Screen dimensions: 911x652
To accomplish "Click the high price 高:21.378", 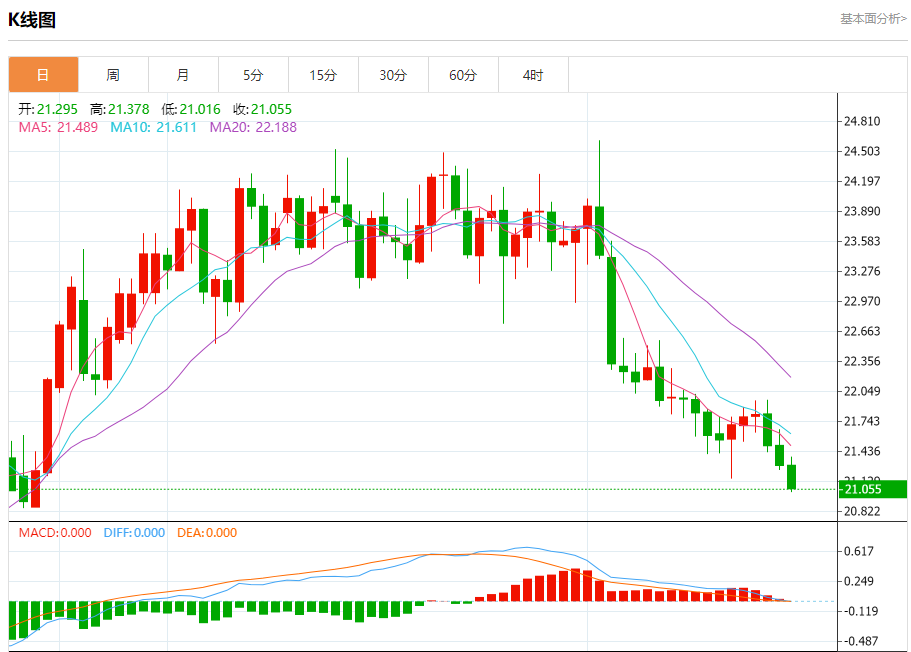I will point(120,109).
